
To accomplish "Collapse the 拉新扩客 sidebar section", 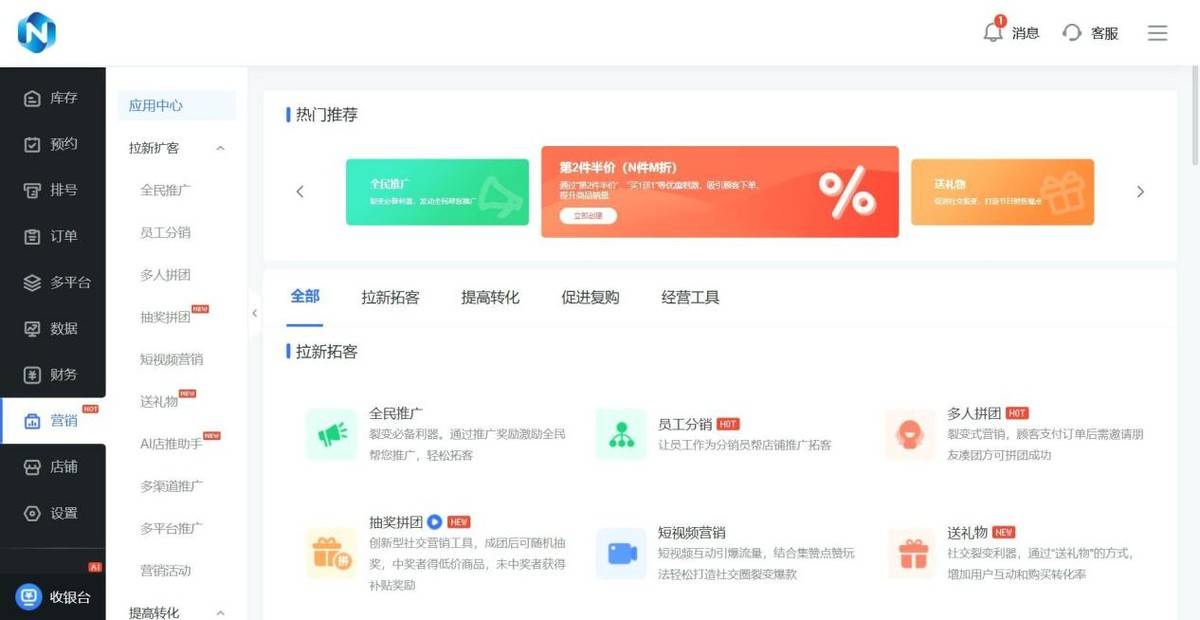I will 221,148.
